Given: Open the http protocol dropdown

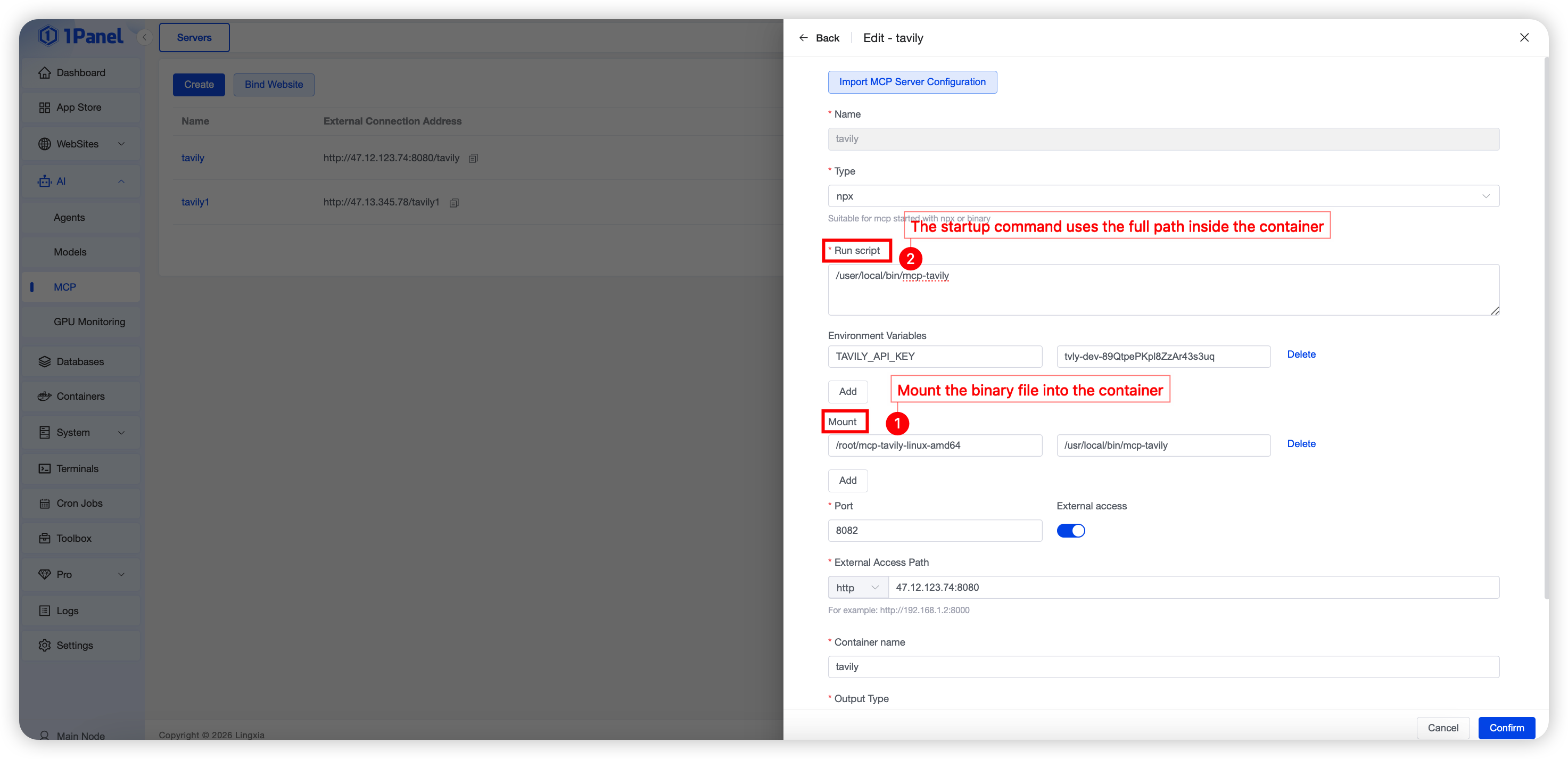Looking at the screenshot, I should tap(857, 588).
